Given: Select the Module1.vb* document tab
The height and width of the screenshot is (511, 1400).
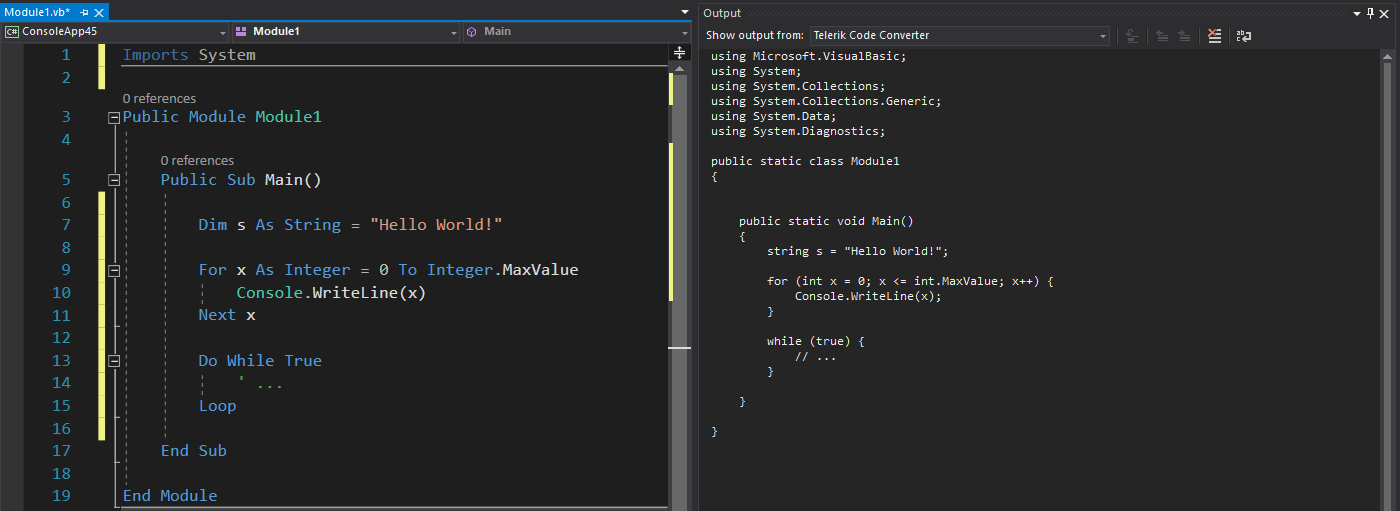Looking at the screenshot, I should pyautogui.click(x=36, y=12).
